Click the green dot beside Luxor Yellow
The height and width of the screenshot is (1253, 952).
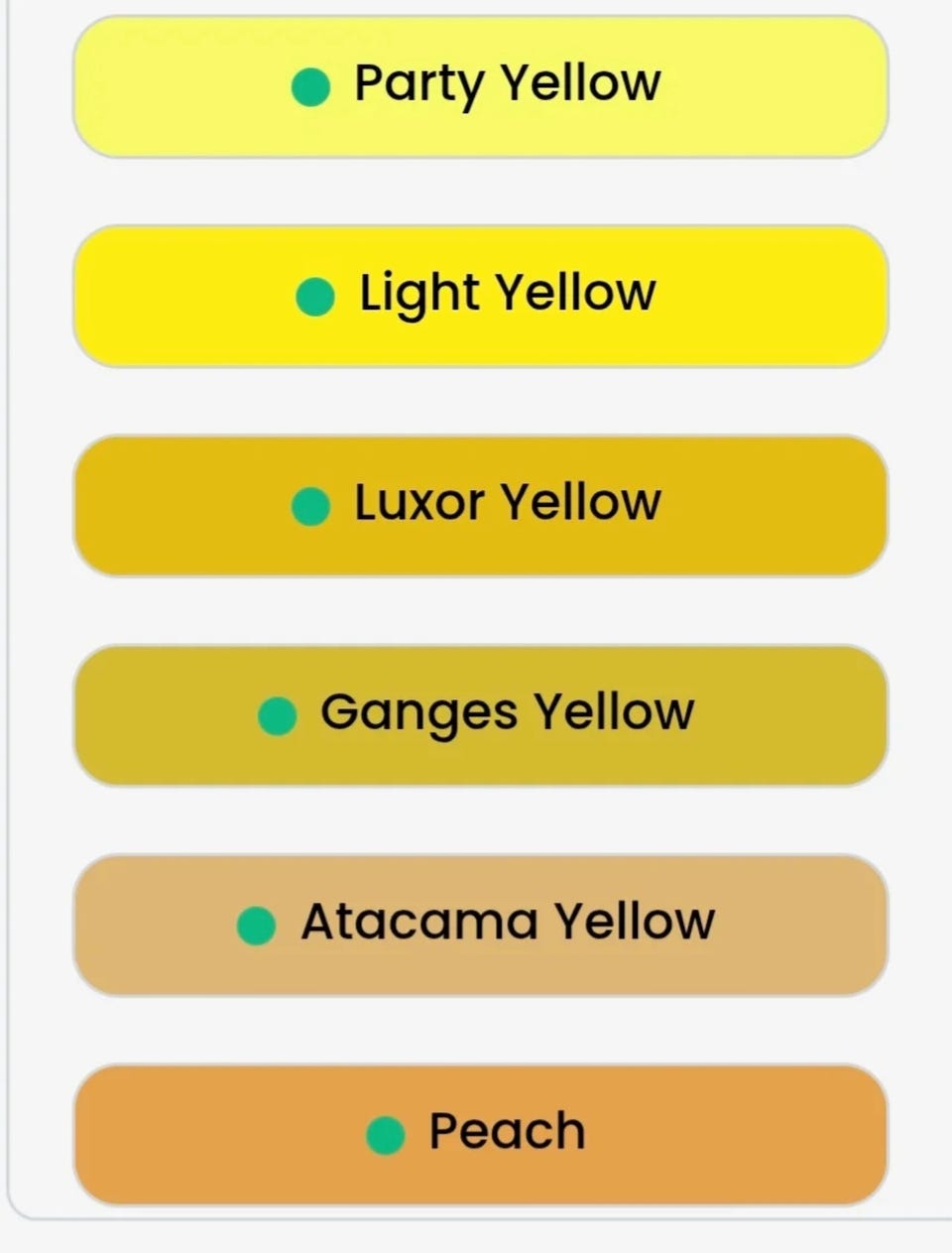click(x=310, y=507)
